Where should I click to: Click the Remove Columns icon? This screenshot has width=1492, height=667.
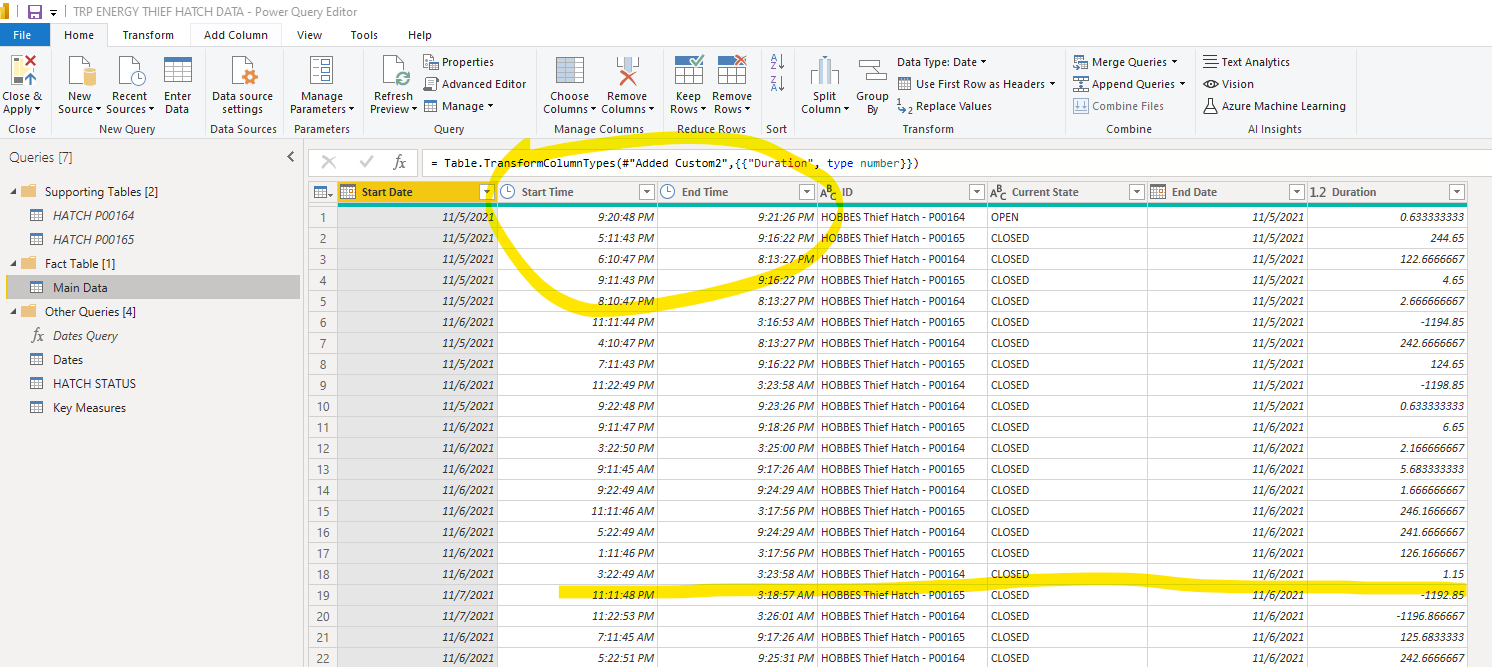[x=627, y=72]
